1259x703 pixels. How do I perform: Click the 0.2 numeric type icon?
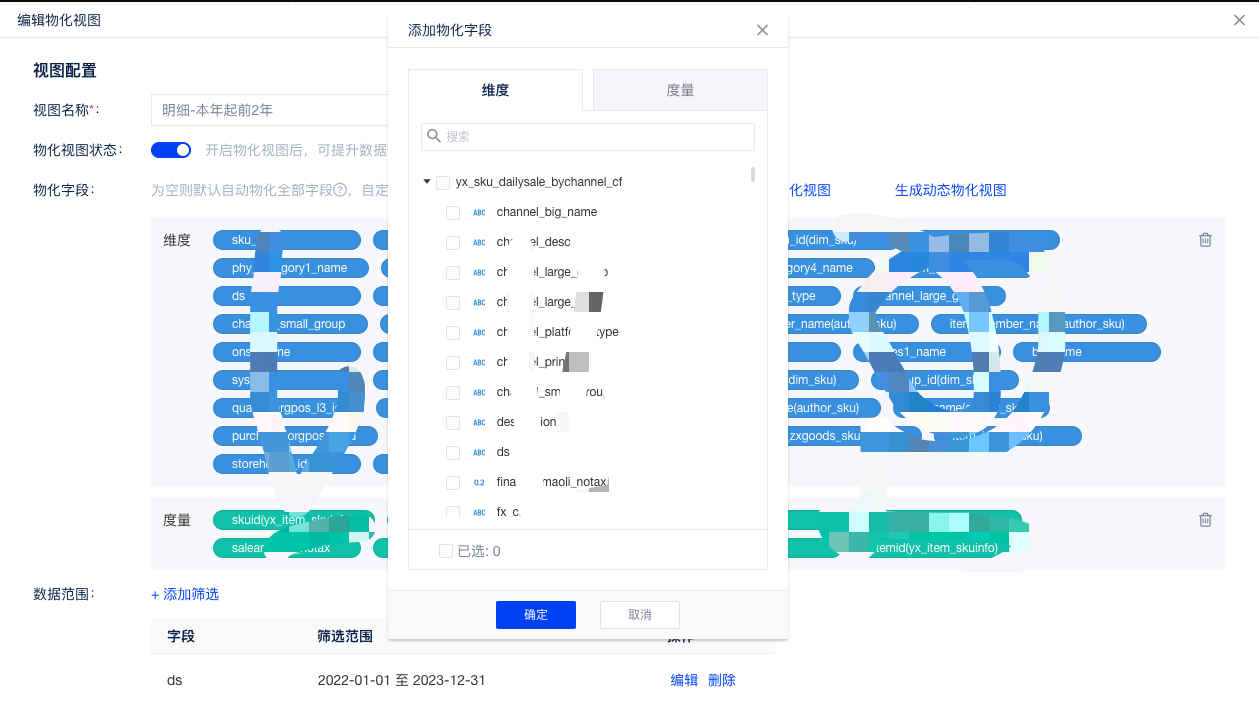click(x=479, y=482)
